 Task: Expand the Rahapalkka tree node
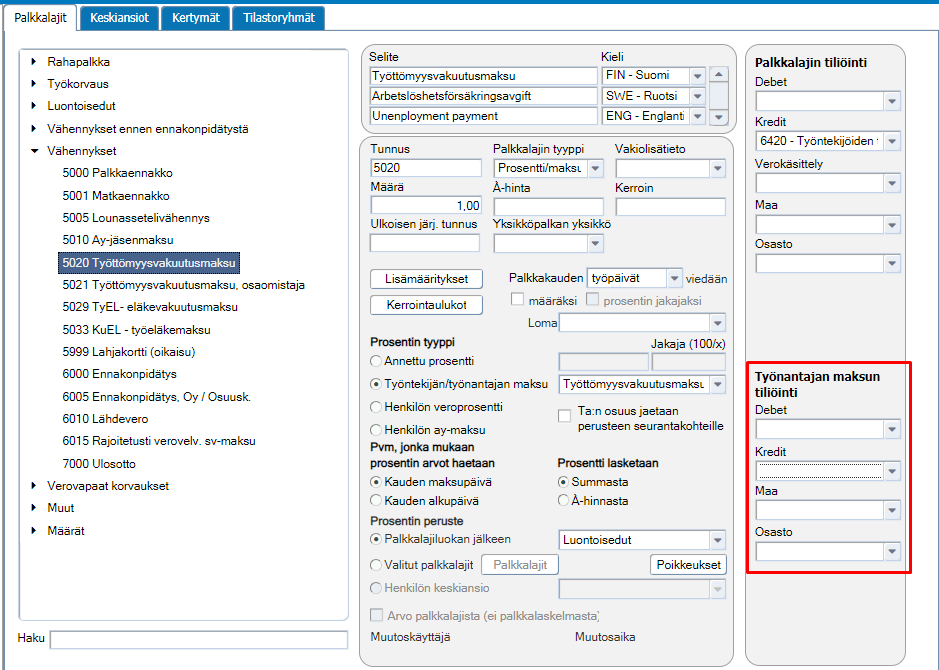(34, 62)
